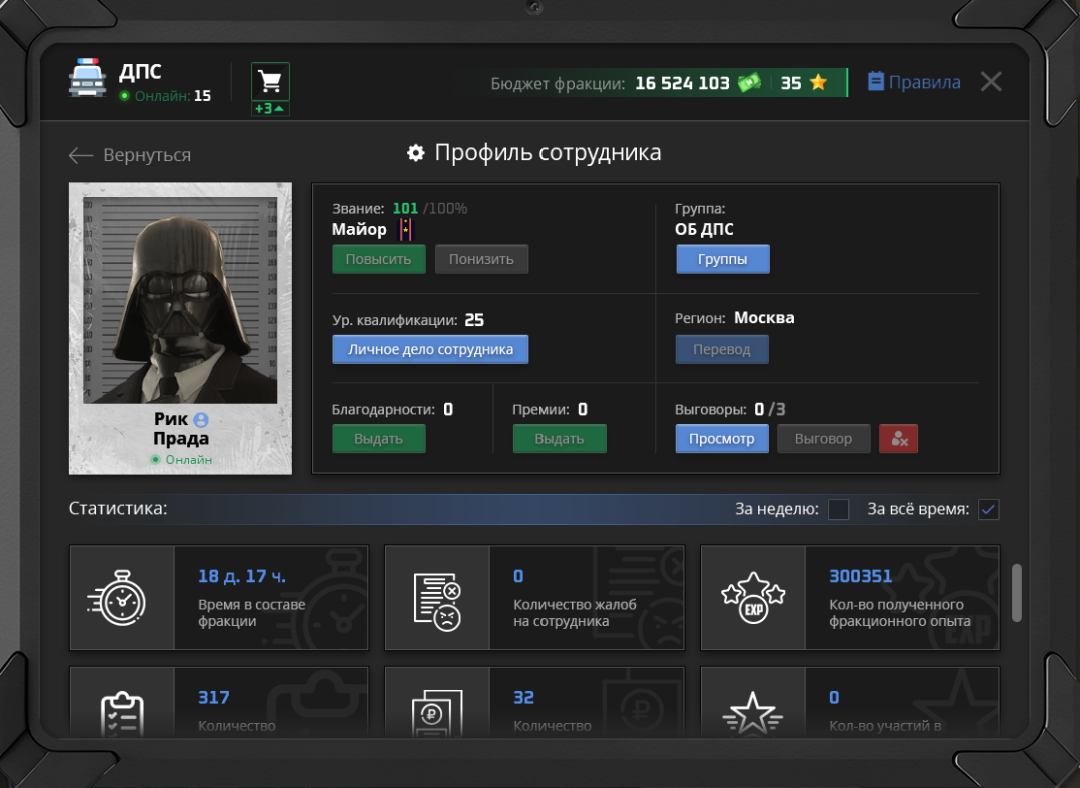Issue bonus with Выдать under Премии
The image size is (1080, 788).
[559, 439]
